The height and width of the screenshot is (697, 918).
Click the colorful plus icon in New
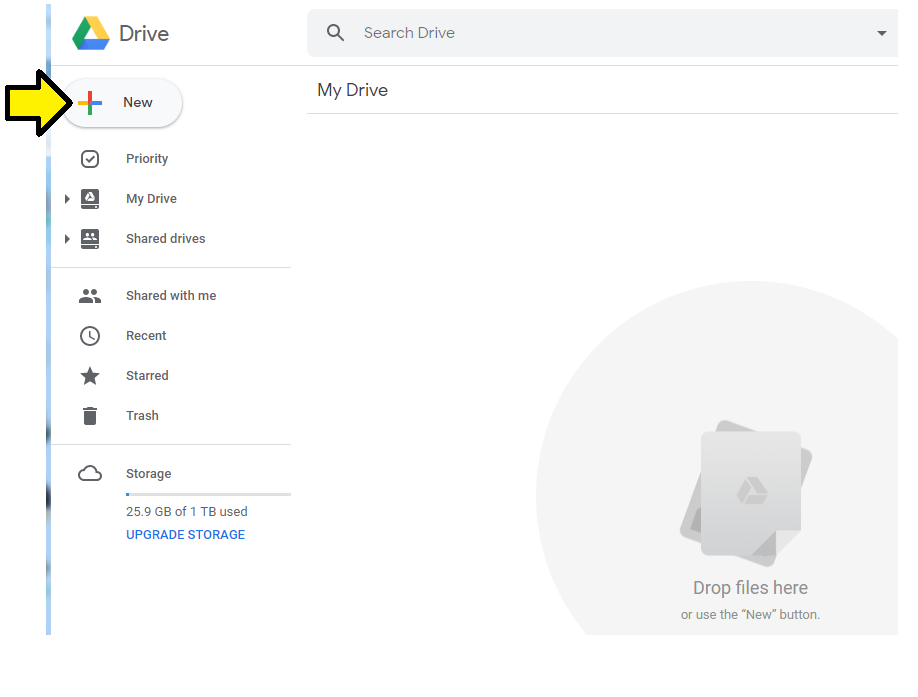(90, 103)
